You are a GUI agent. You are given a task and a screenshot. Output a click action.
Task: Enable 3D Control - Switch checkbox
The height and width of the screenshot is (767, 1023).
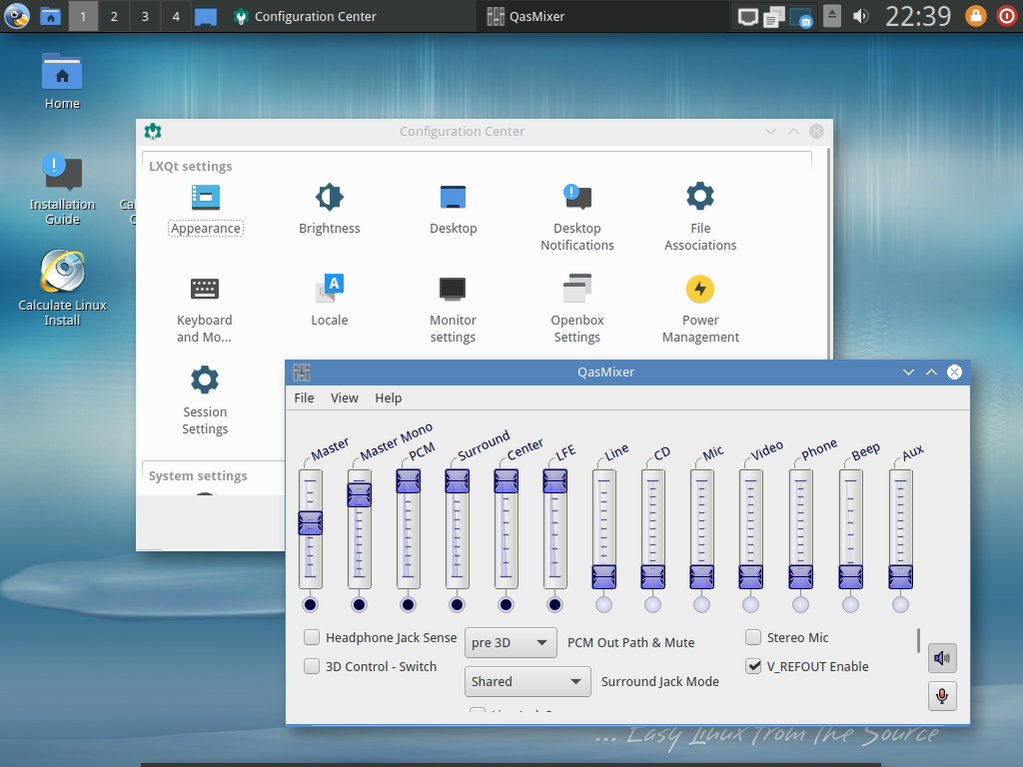pyautogui.click(x=312, y=666)
